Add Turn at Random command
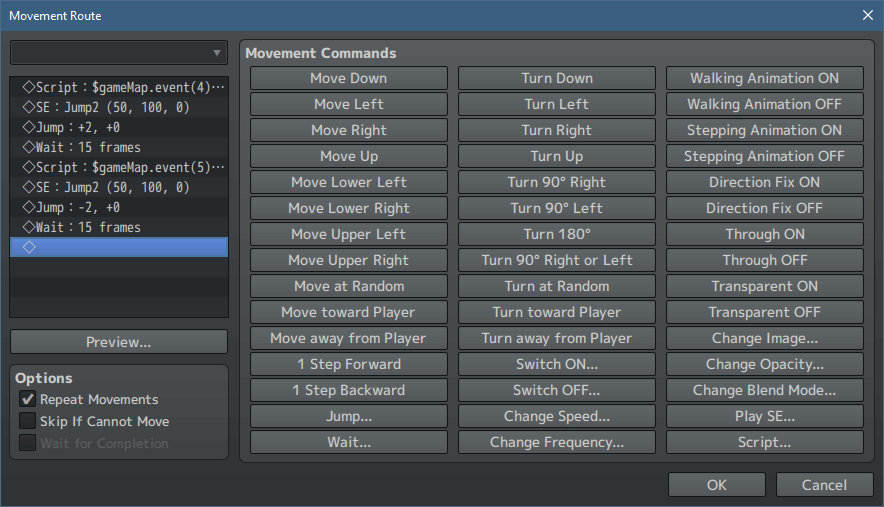This screenshot has width=884, height=507. (x=557, y=286)
